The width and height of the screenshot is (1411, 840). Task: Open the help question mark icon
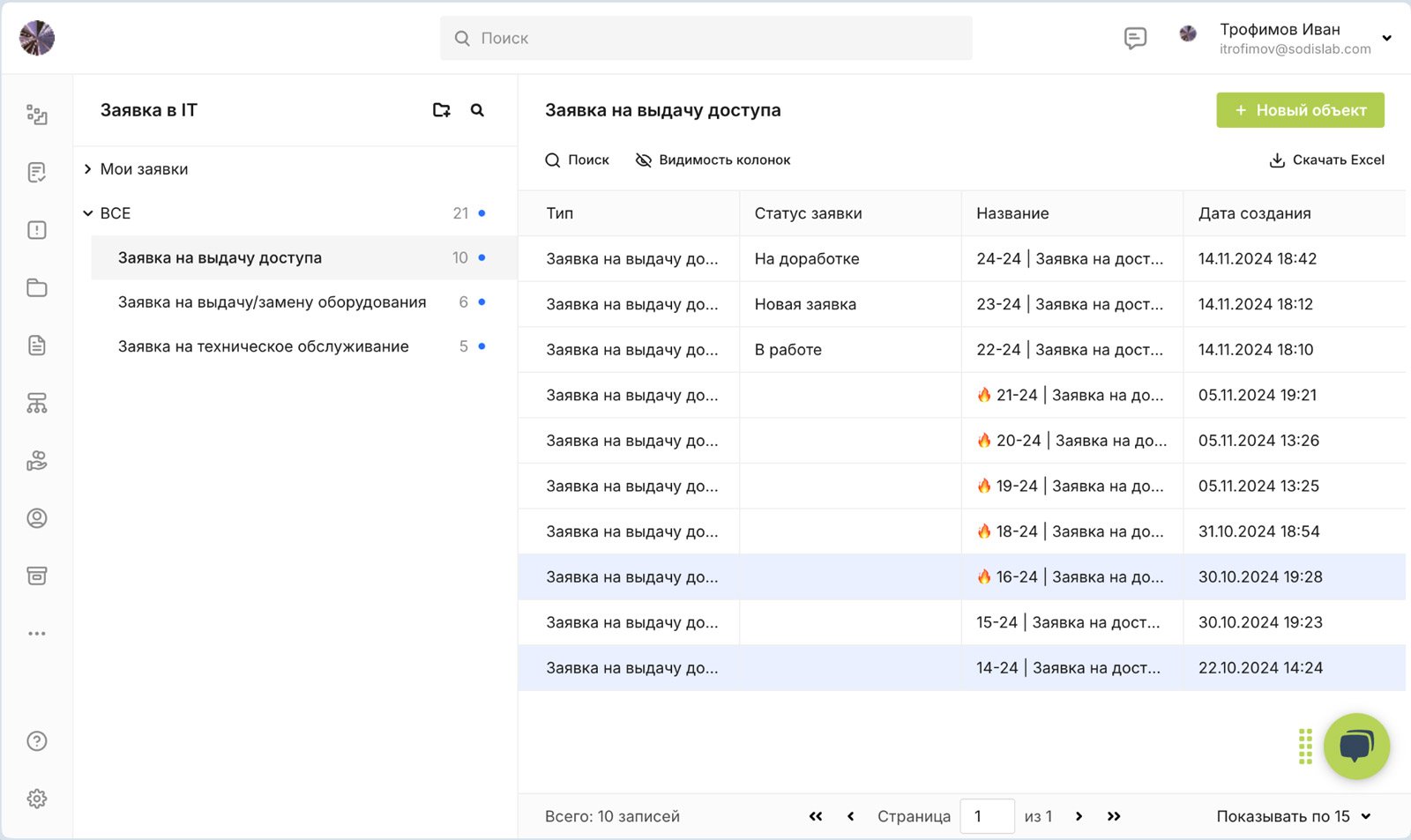pos(37,741)
